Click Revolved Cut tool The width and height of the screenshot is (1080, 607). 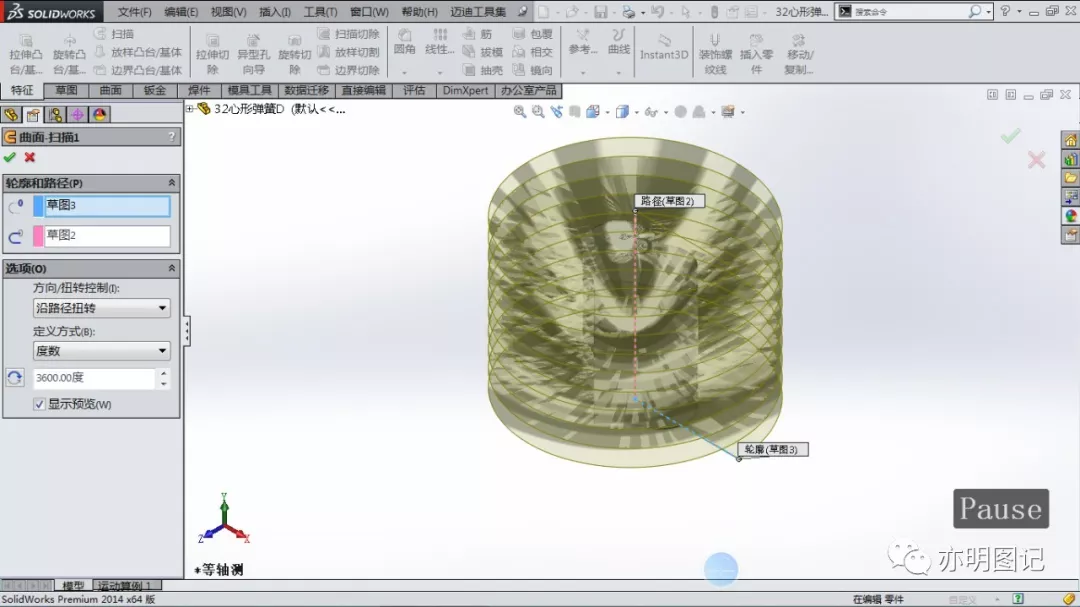pos(295,54)
